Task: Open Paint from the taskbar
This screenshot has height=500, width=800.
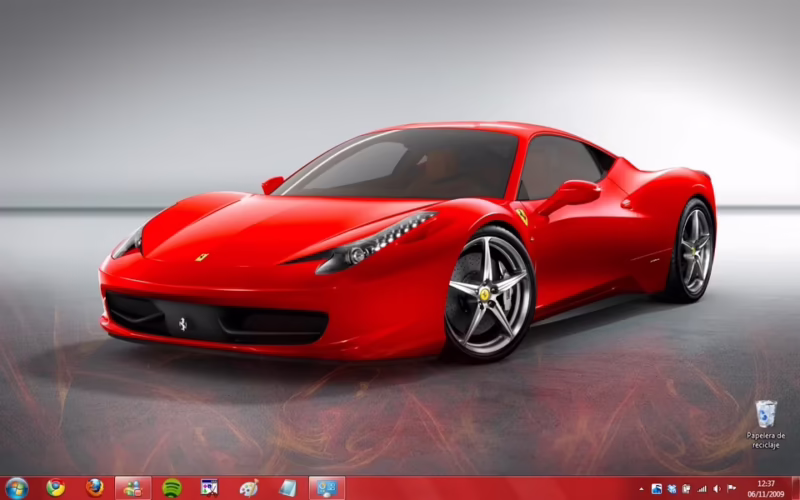Action: (249, 487)
